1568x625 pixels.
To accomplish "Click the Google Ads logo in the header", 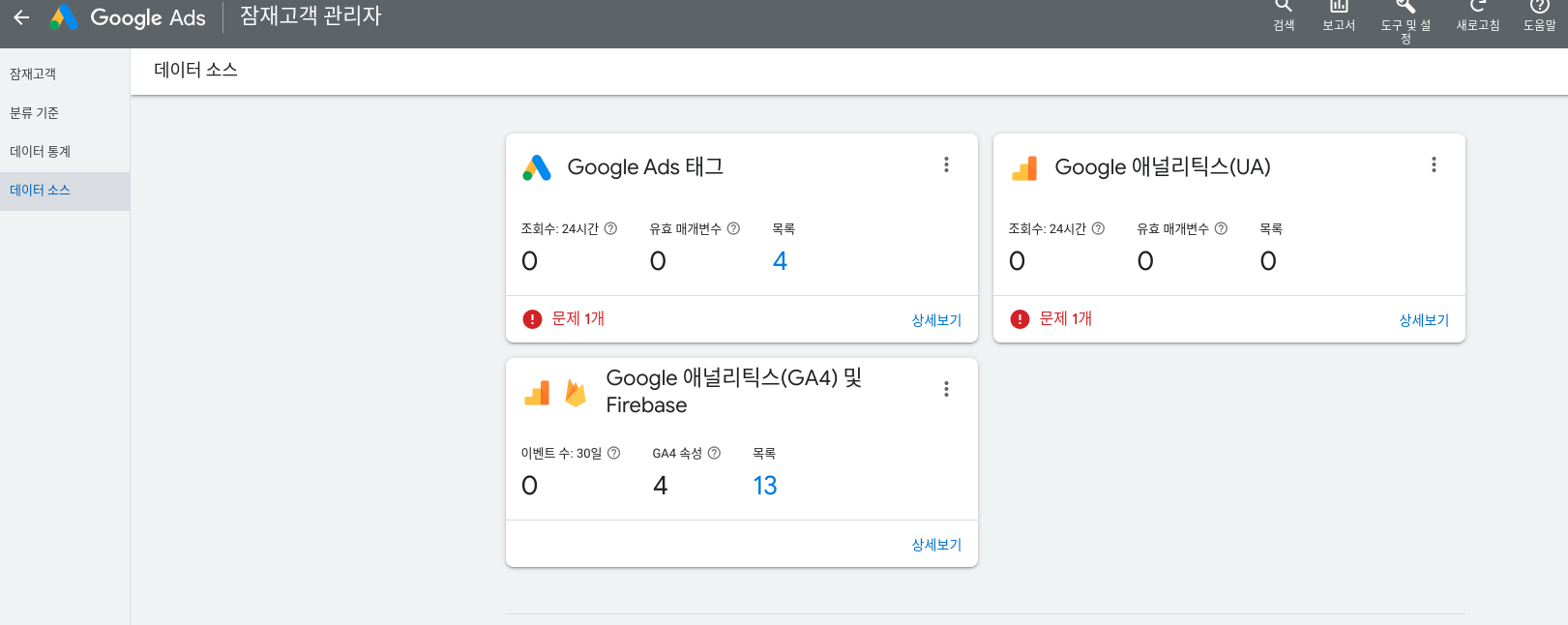I will (x=128, y=17).
